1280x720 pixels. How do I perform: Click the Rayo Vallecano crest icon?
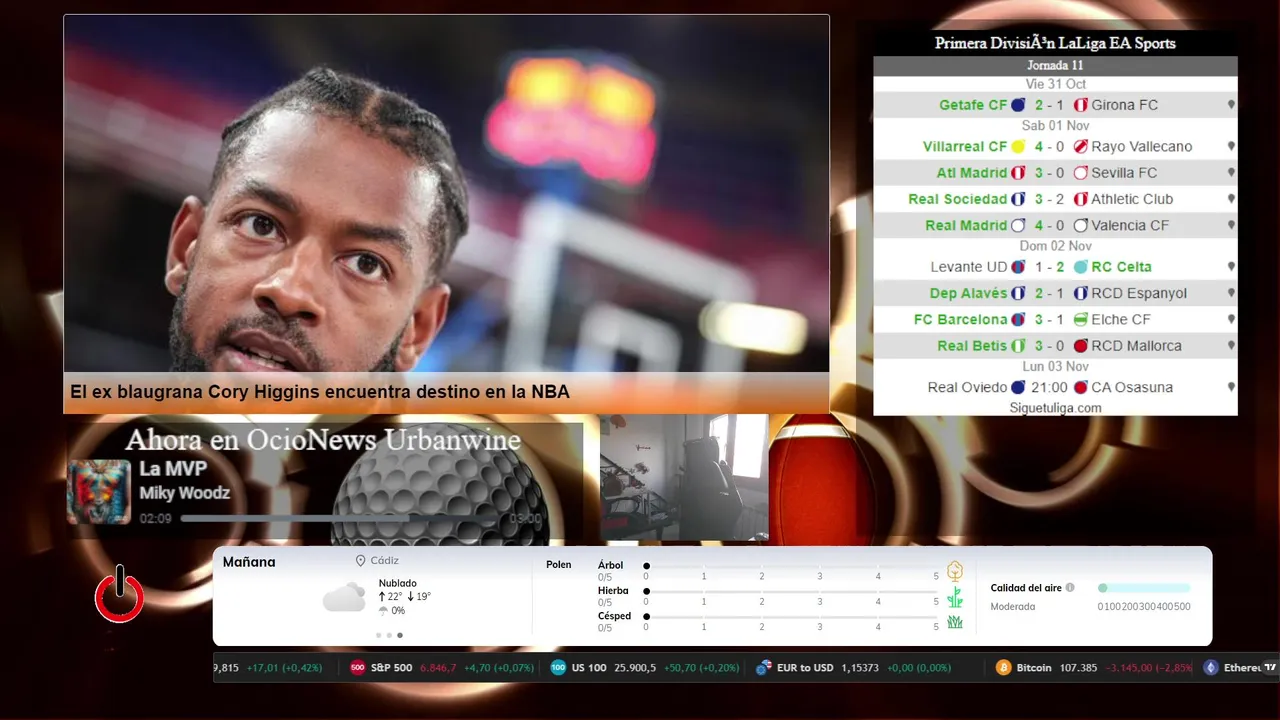pyautogui.click(x=1080, y=147)
